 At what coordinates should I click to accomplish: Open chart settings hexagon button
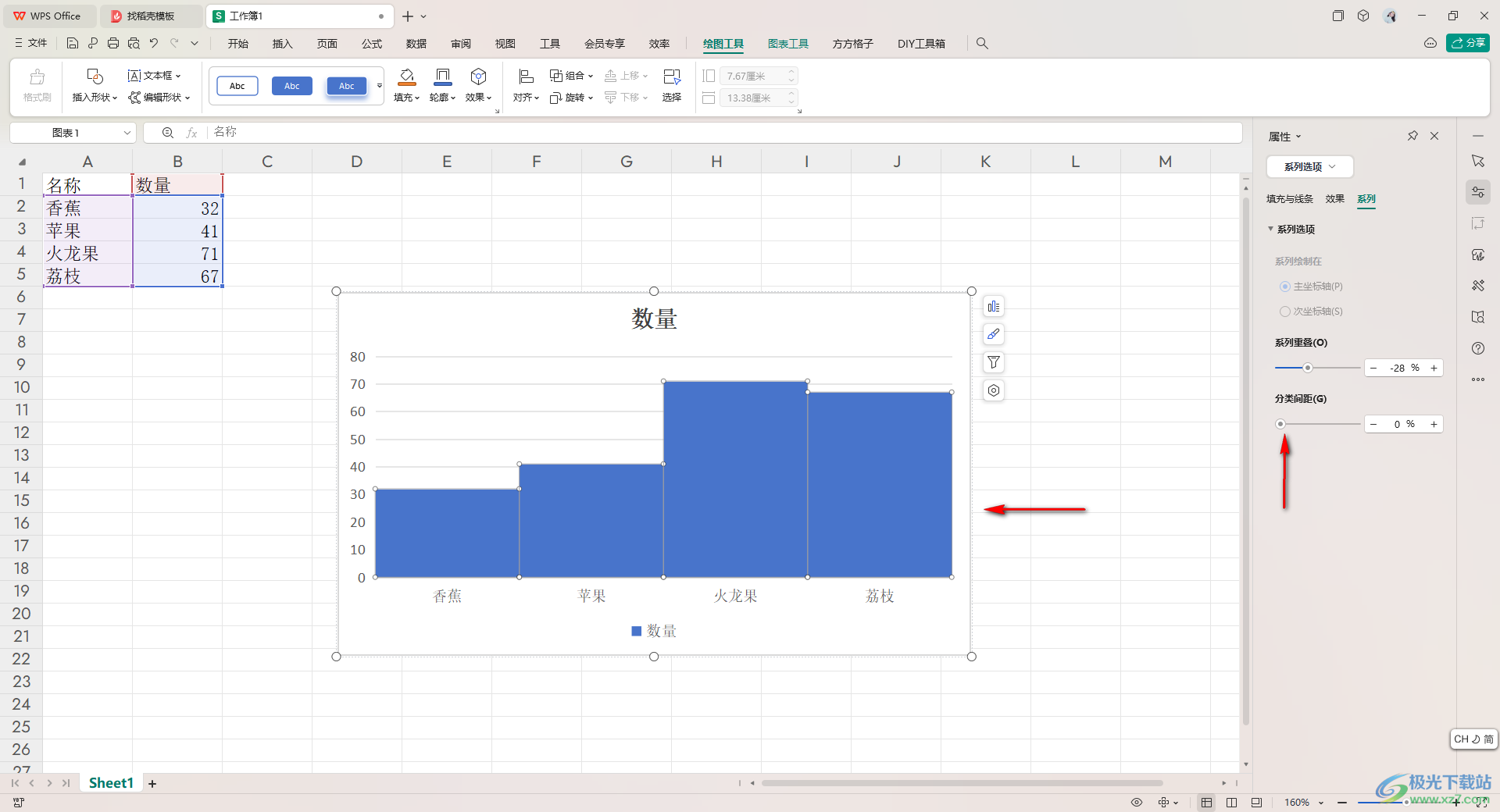click(994, 390)
